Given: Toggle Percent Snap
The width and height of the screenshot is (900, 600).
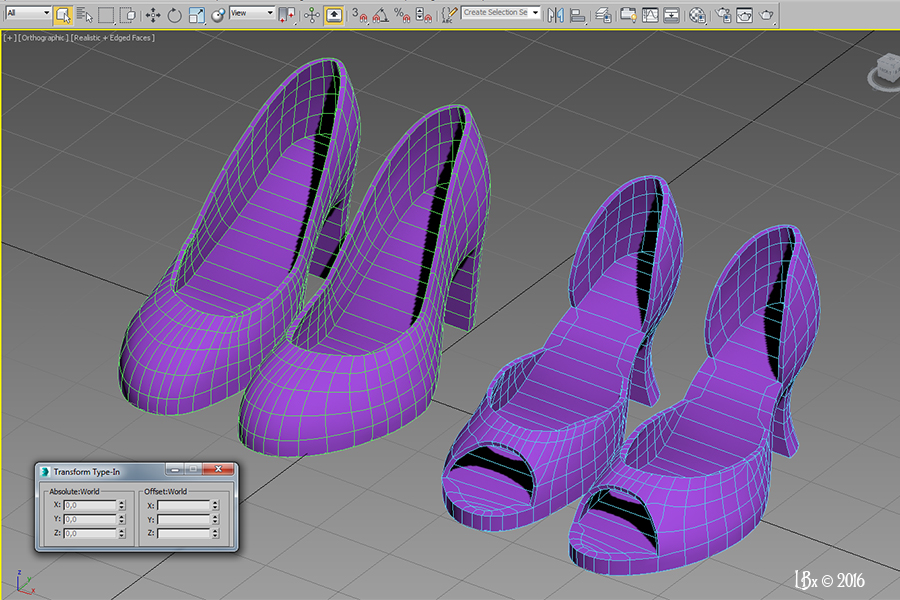Looking at the screenshot, I should (x=402, y=15).
